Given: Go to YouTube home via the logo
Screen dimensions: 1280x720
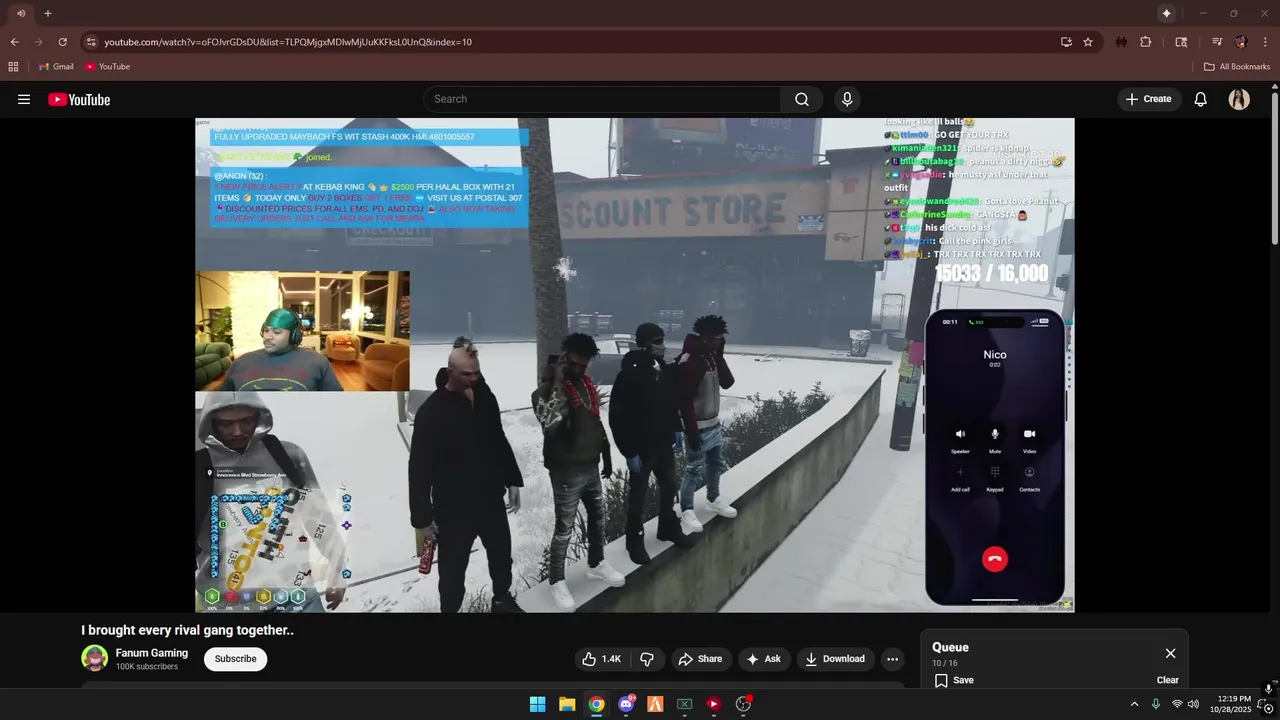Looking at the screenshot, I should (x=79, y=99).
